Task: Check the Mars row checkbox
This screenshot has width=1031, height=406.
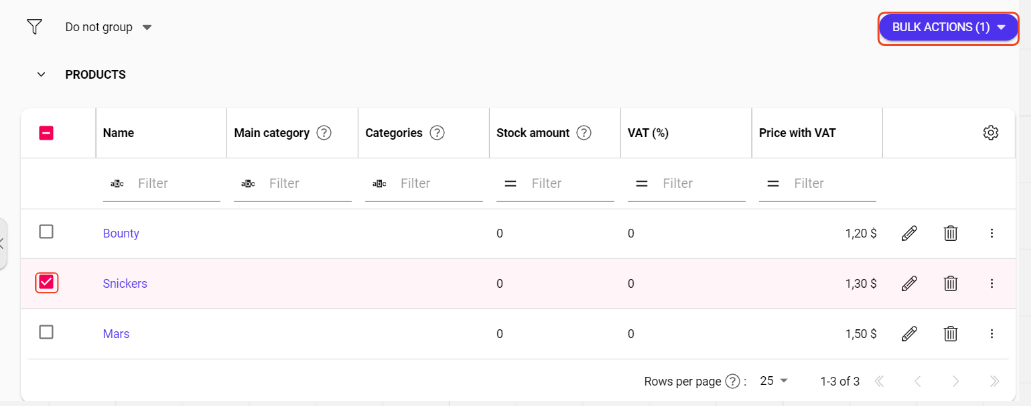Action: tap(46, 332)
